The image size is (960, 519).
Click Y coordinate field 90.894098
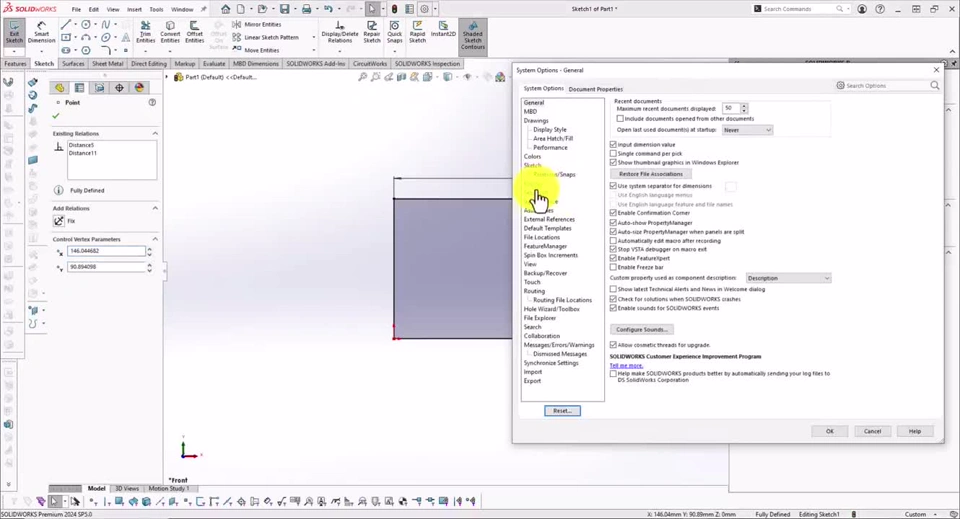point(106,267)
